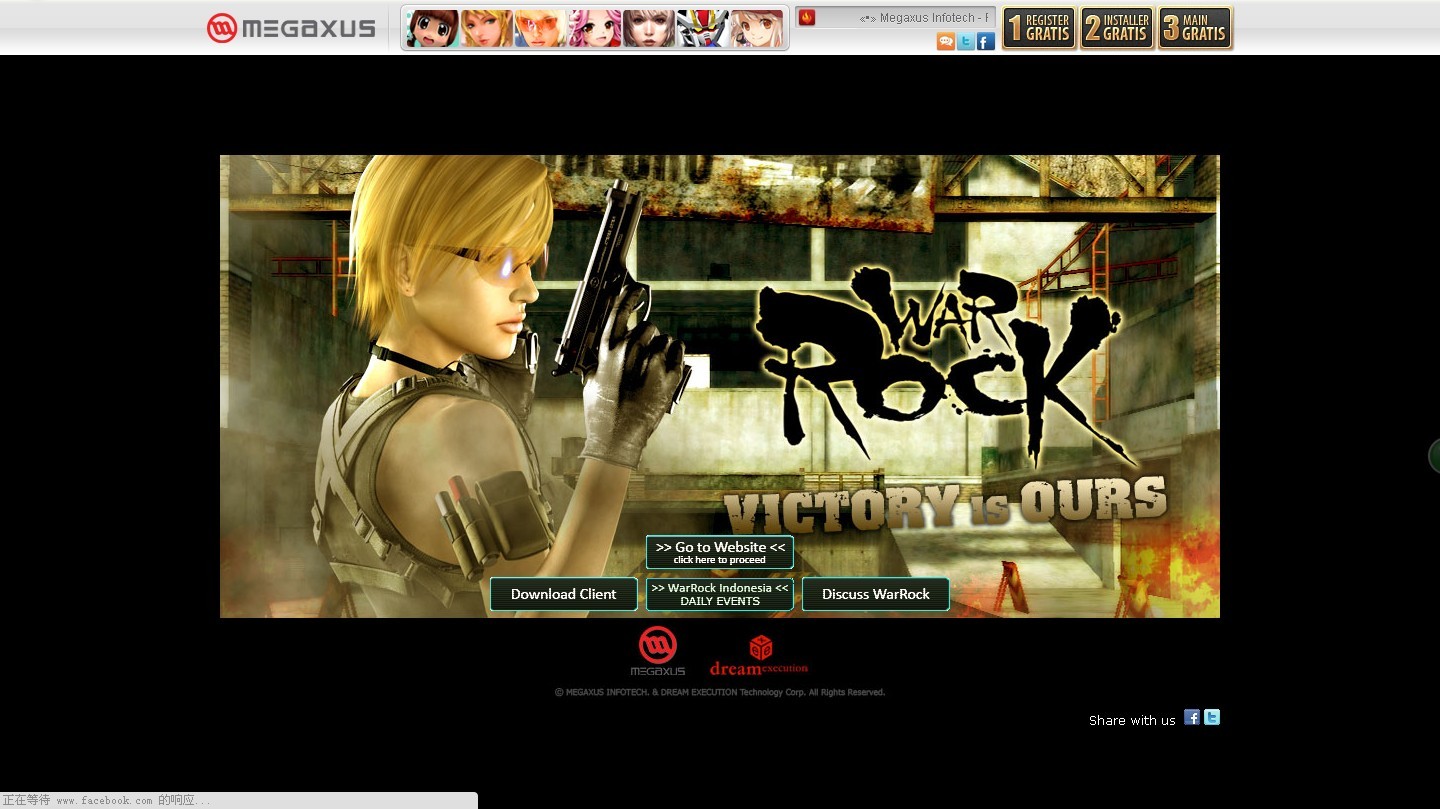Open the Twitter icon in header
The height and width of the screenshot is (809, 1440).
click(x=966, y=41)
